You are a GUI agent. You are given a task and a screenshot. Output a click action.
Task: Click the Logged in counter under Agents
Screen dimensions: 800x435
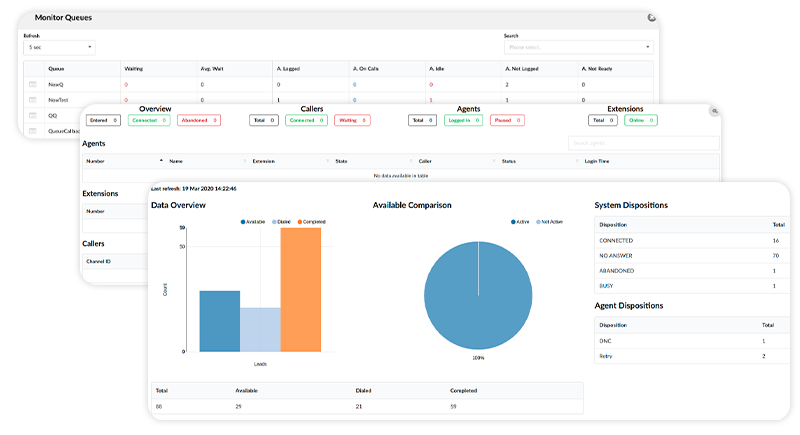[x=464, y=120]
